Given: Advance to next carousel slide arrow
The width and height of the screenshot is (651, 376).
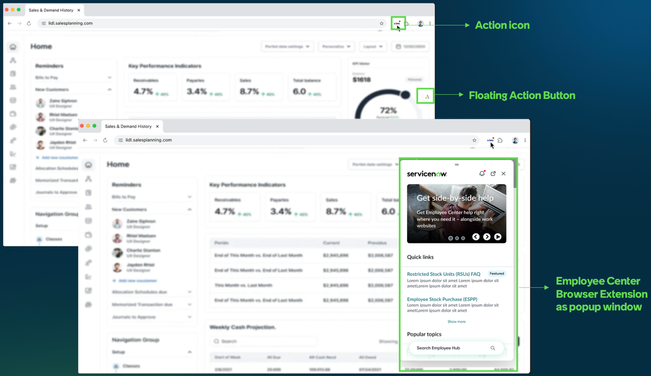Looking at the screenshot, I should point(487,237).
